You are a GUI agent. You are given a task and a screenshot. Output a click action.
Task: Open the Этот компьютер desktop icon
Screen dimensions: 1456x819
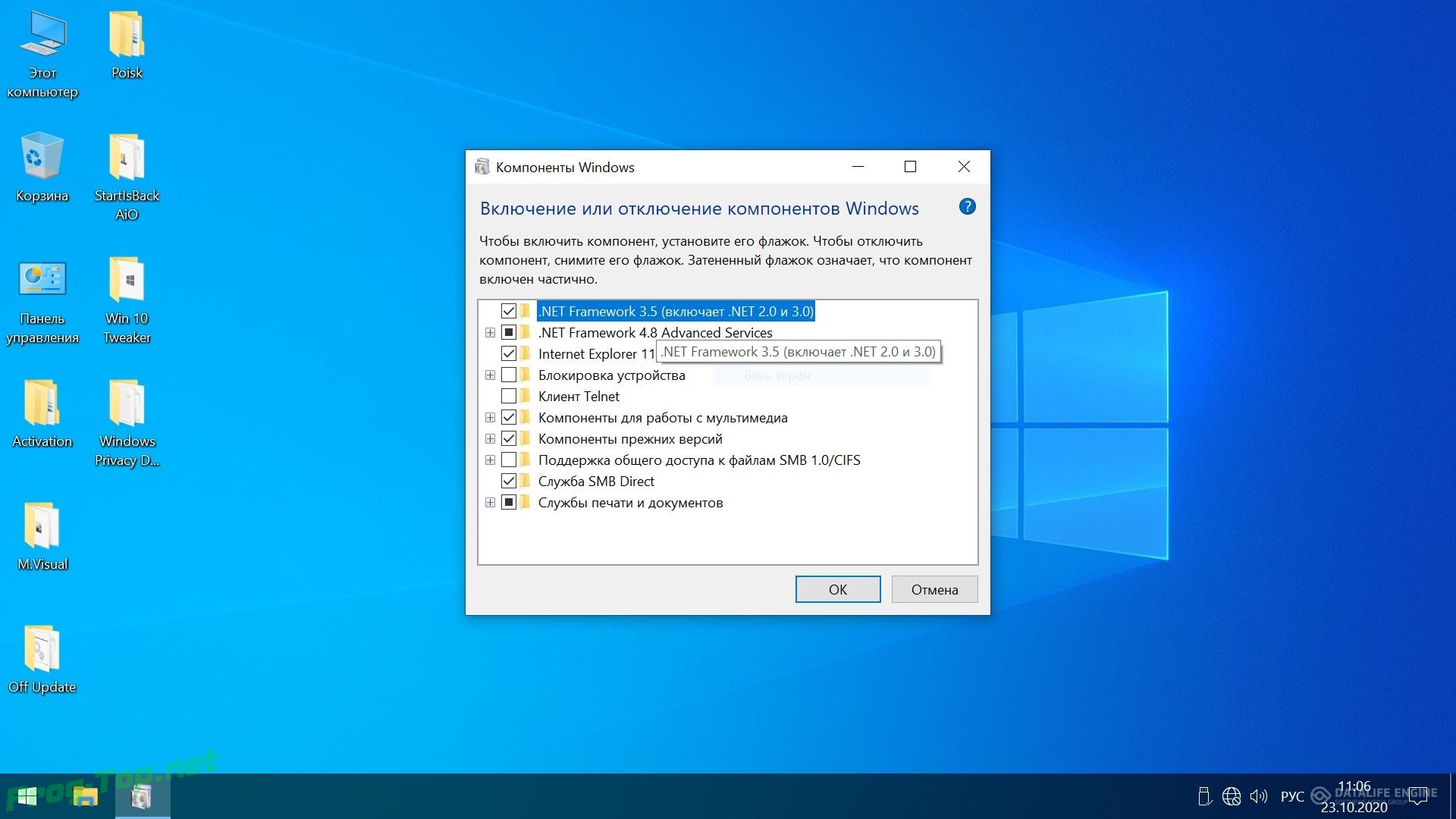coord(42,55)
